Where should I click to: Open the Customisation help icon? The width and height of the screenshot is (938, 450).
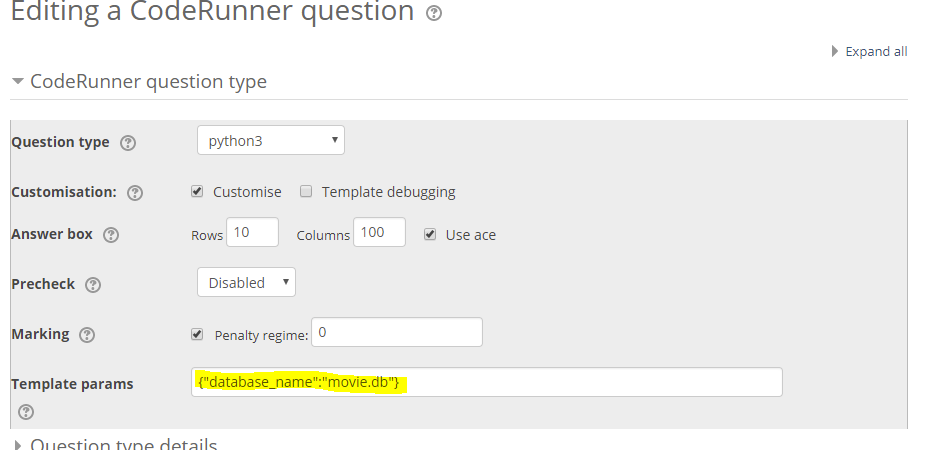click(135, 193)
